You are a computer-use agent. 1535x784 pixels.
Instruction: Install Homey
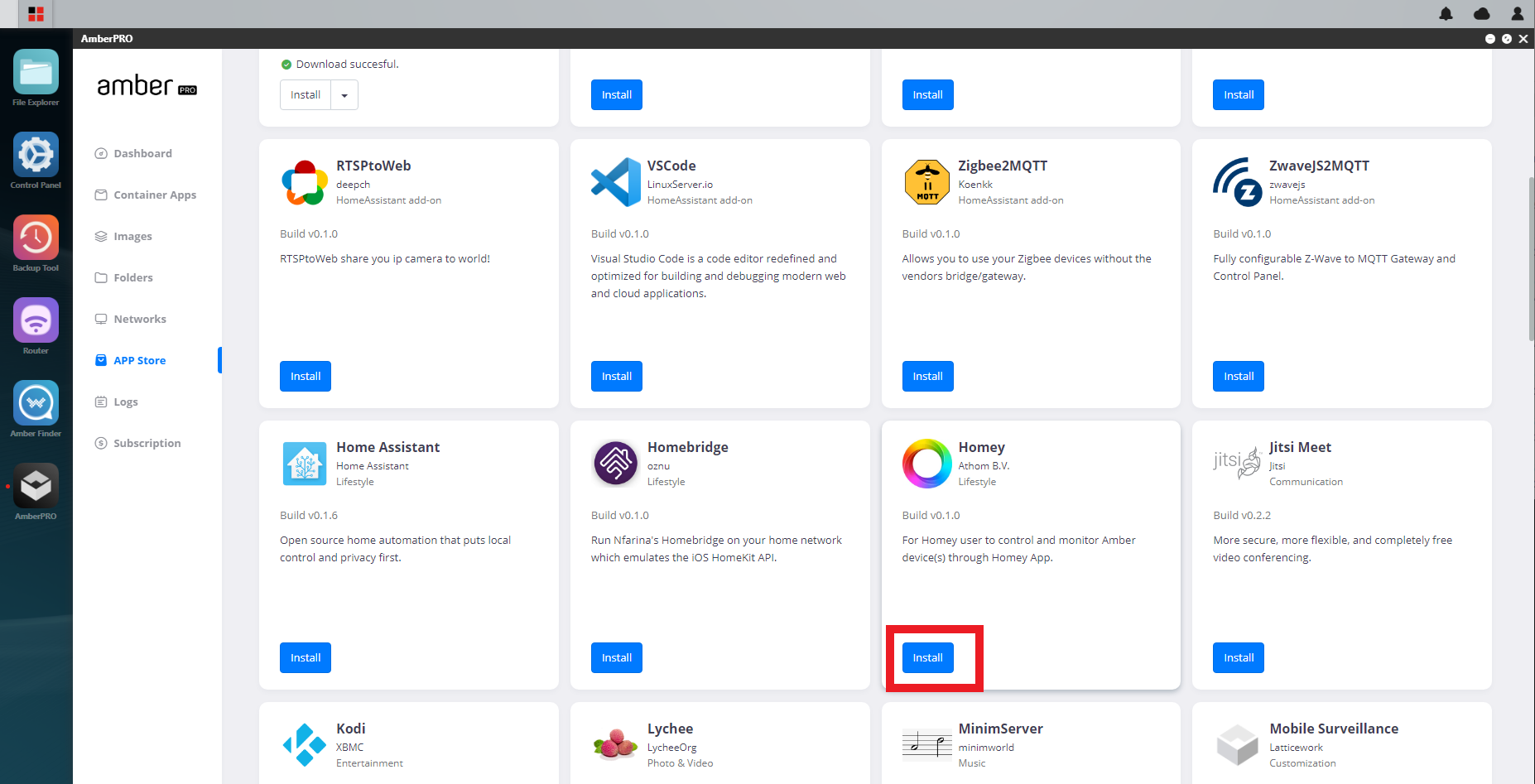[x=927, y=657]
